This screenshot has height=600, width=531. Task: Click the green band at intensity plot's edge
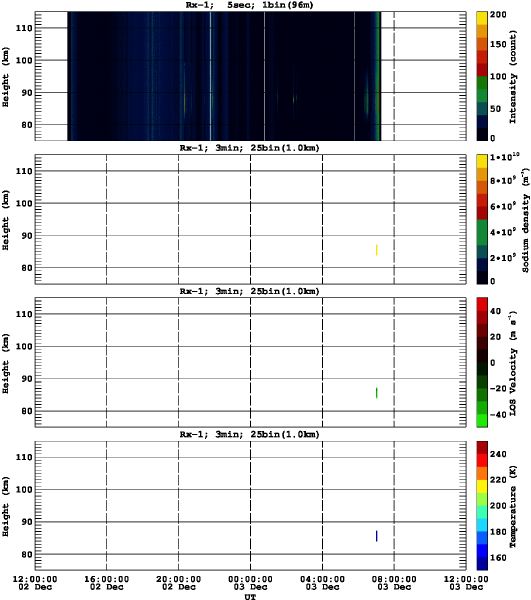380,76
